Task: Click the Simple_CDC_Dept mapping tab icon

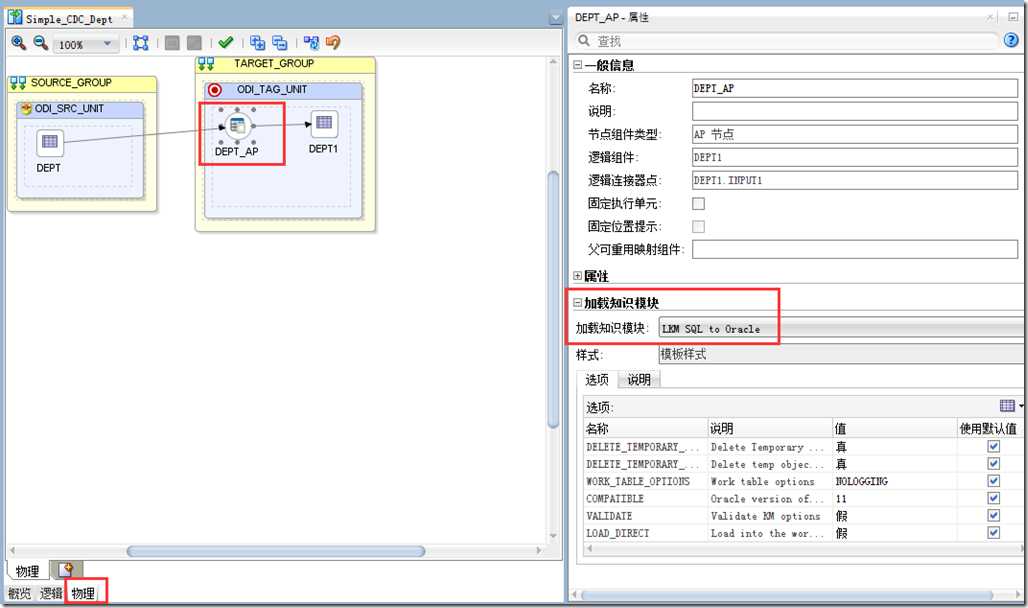Action: [14, 17]
